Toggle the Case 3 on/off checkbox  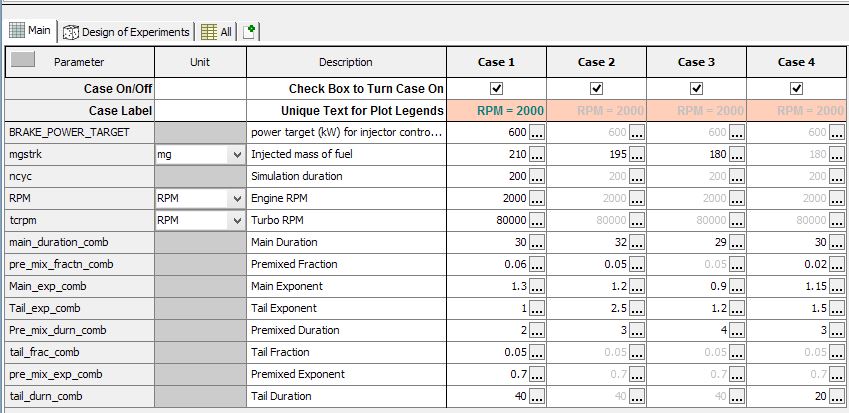coord(696,88)
